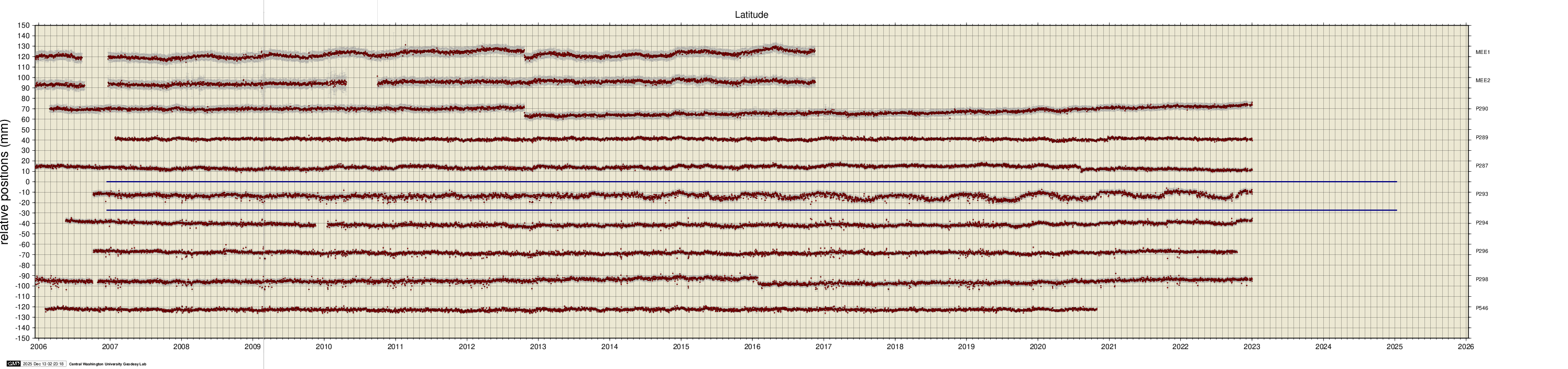Click the 150 value on the y-axis

pyautogui.click(x=23, y=26)
